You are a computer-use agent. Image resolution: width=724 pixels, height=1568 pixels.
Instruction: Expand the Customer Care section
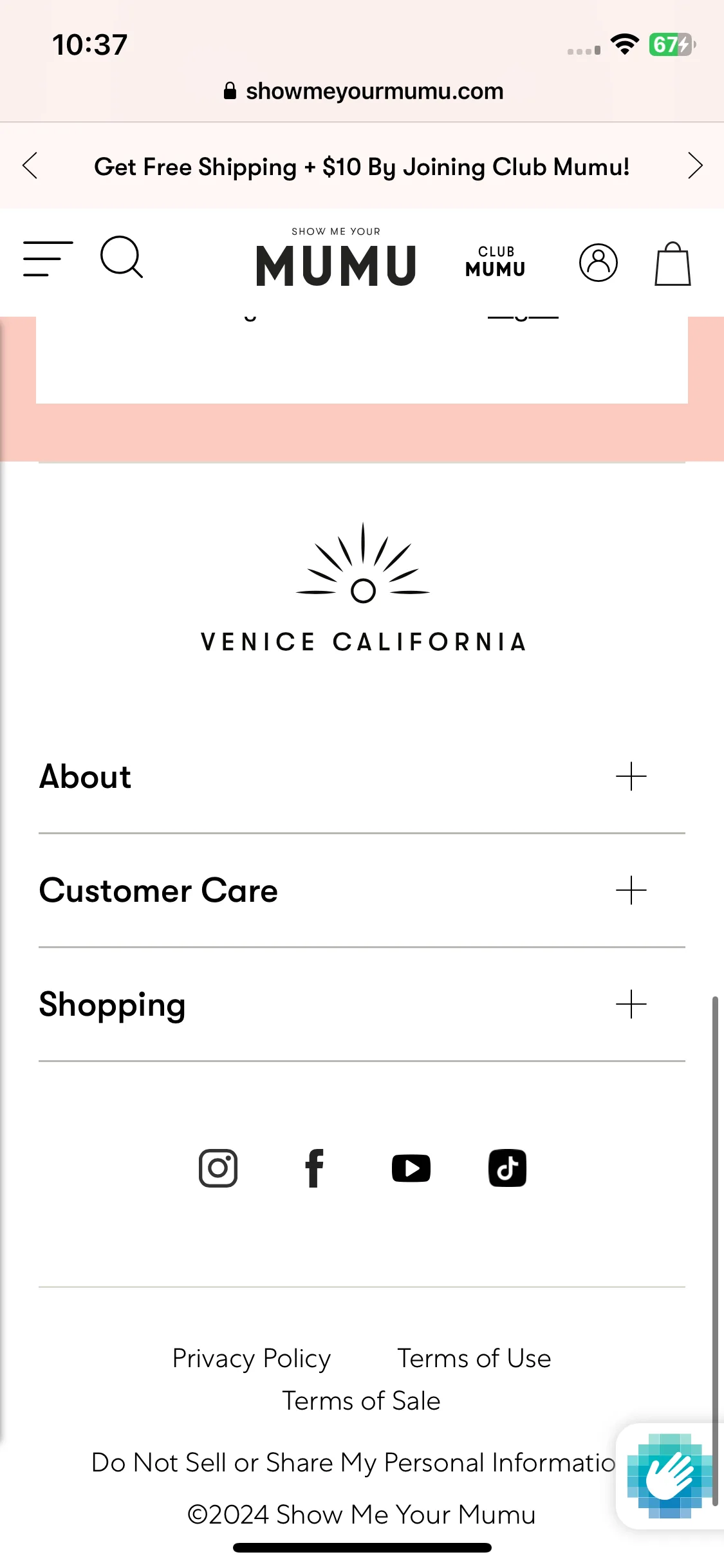point(362,890)
